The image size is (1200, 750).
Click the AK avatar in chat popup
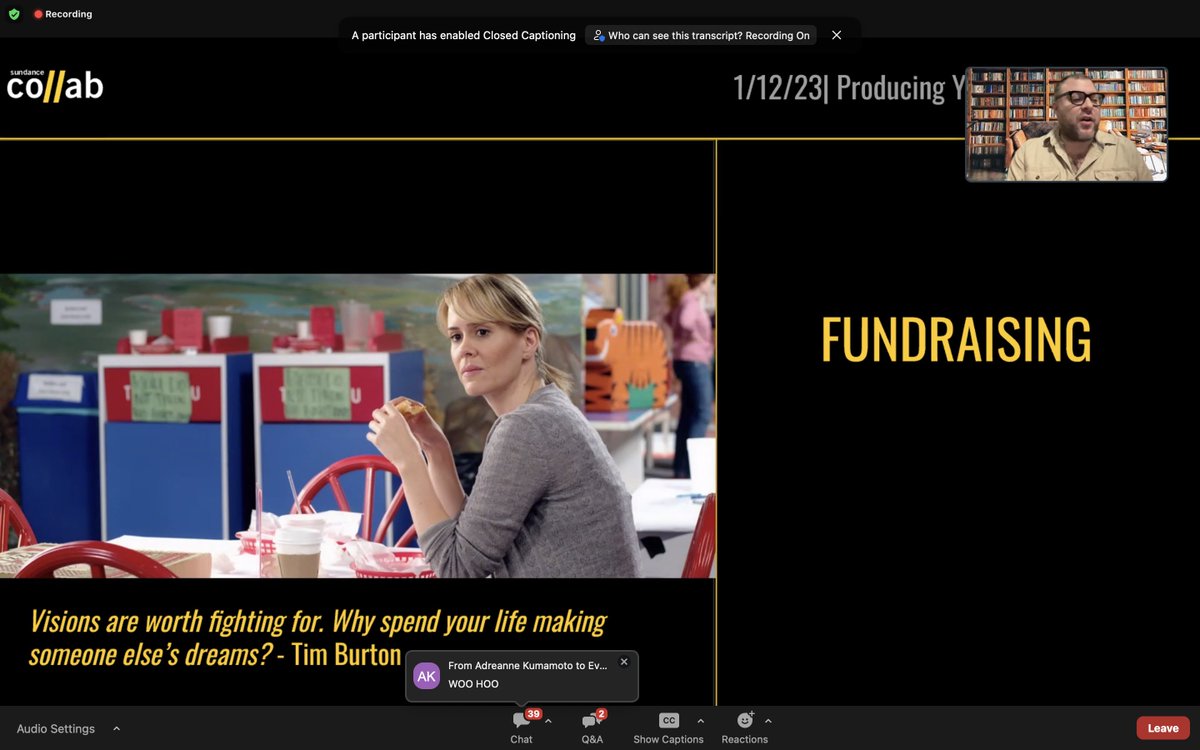point(427,676)
